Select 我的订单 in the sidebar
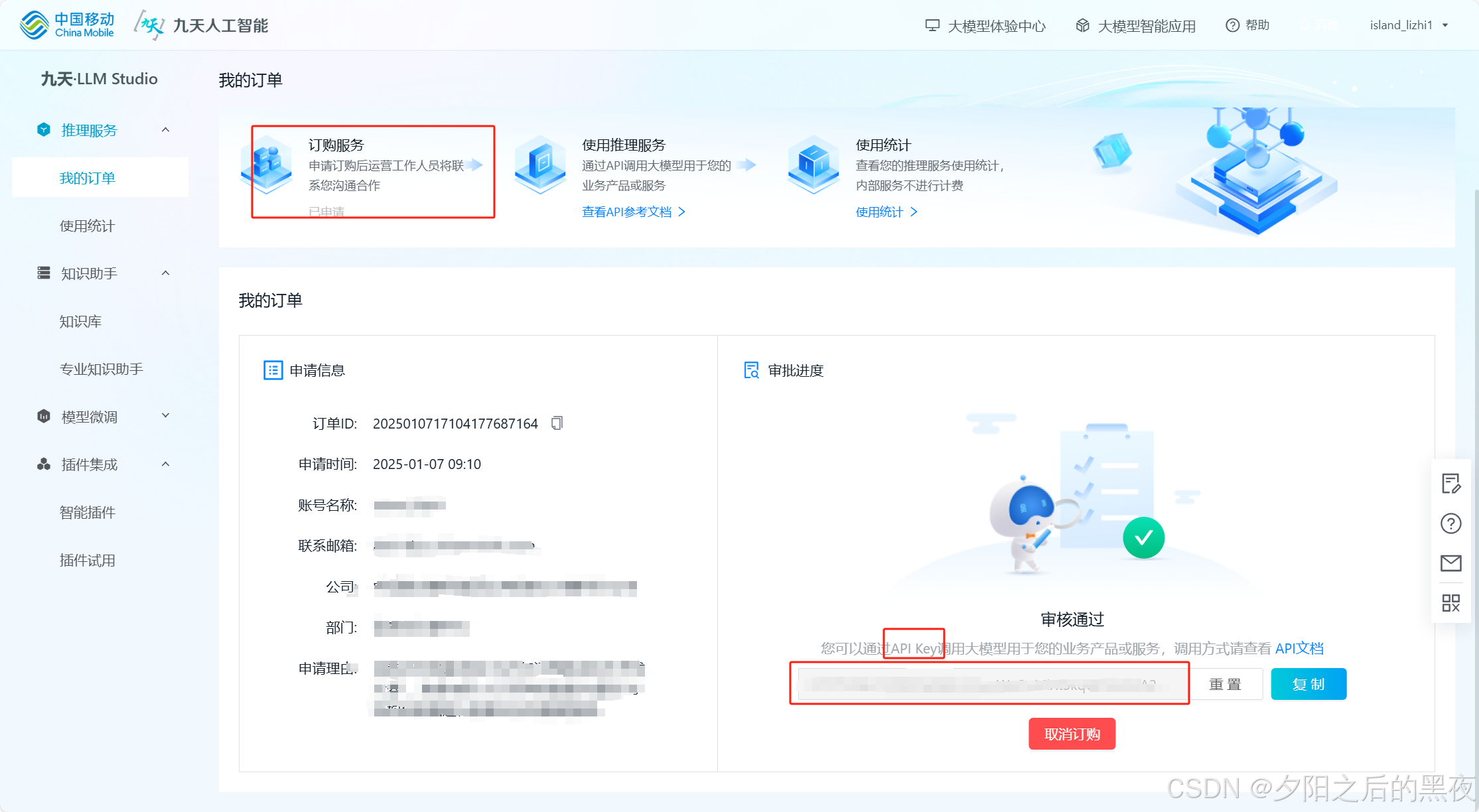This screenshot has width=1479, height=812. point(100,178)
